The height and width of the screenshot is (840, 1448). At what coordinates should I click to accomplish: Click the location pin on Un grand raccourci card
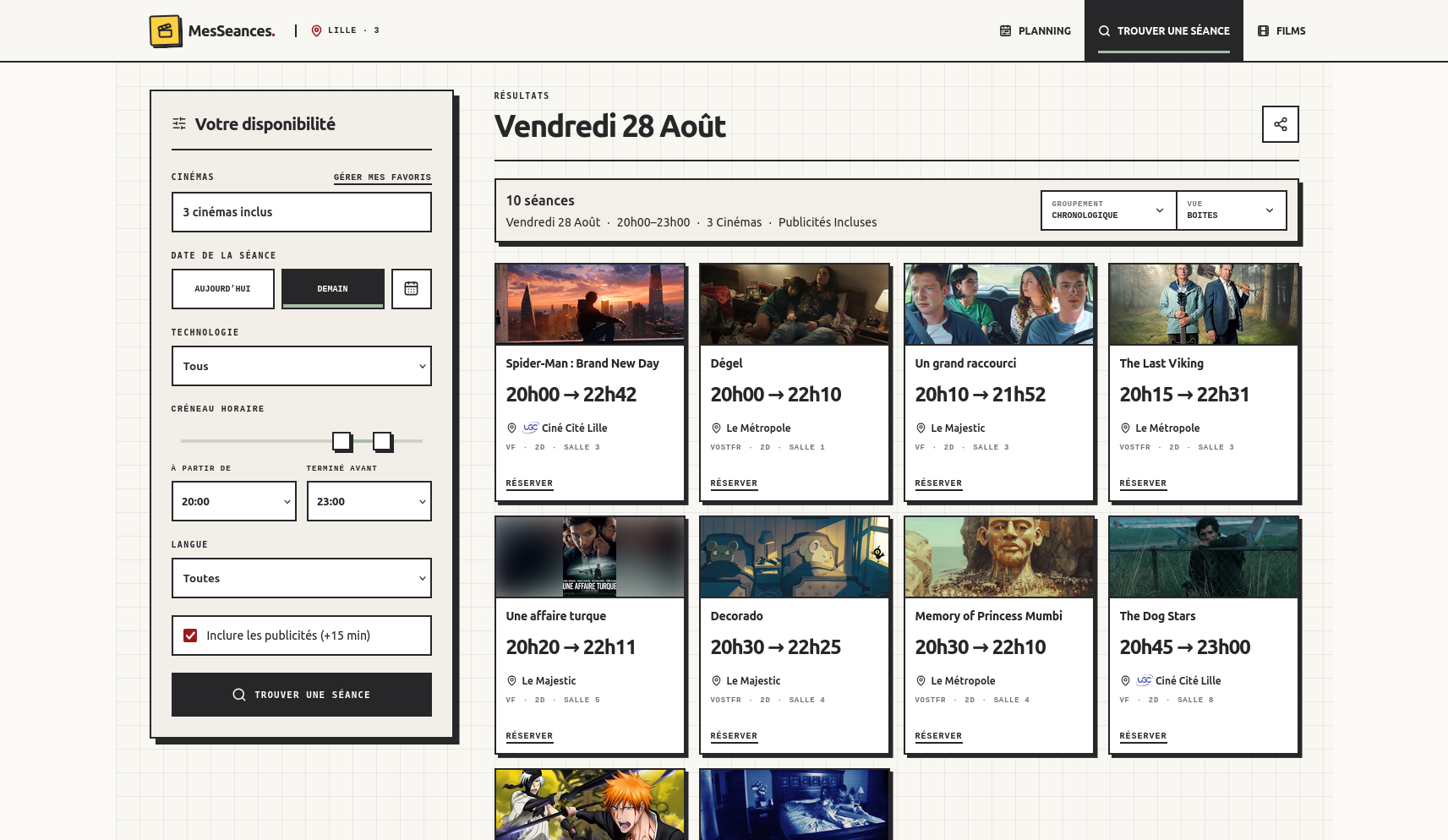pyautogui.click(x=921, y=428)
